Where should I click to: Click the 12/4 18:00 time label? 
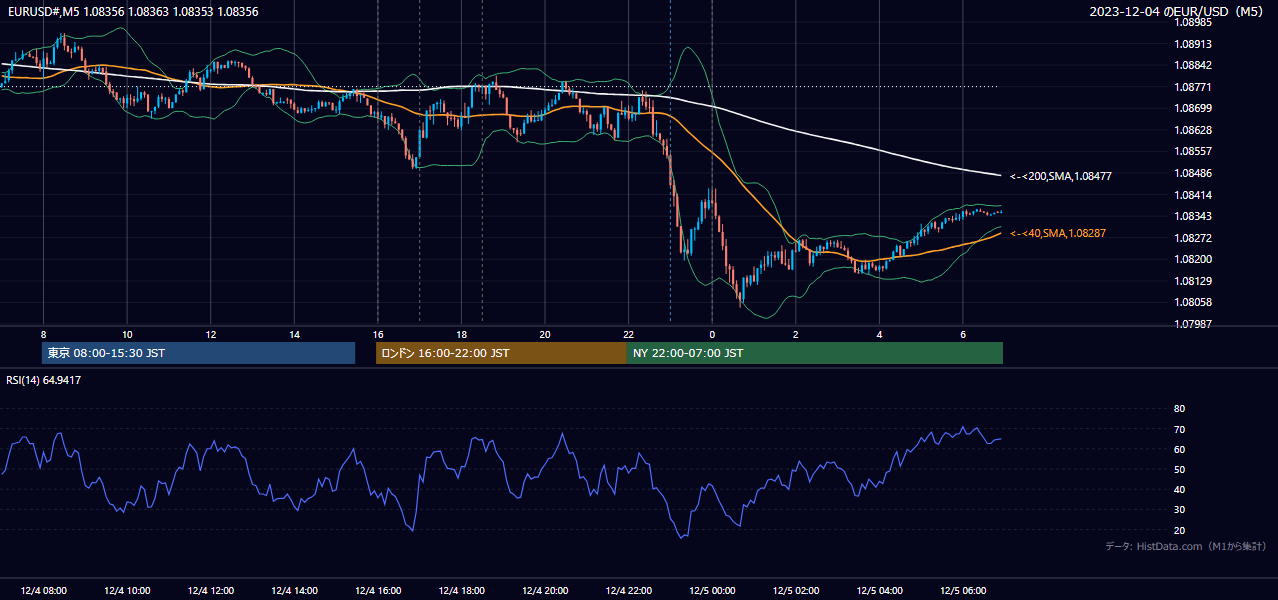click(x=461, y=591)
